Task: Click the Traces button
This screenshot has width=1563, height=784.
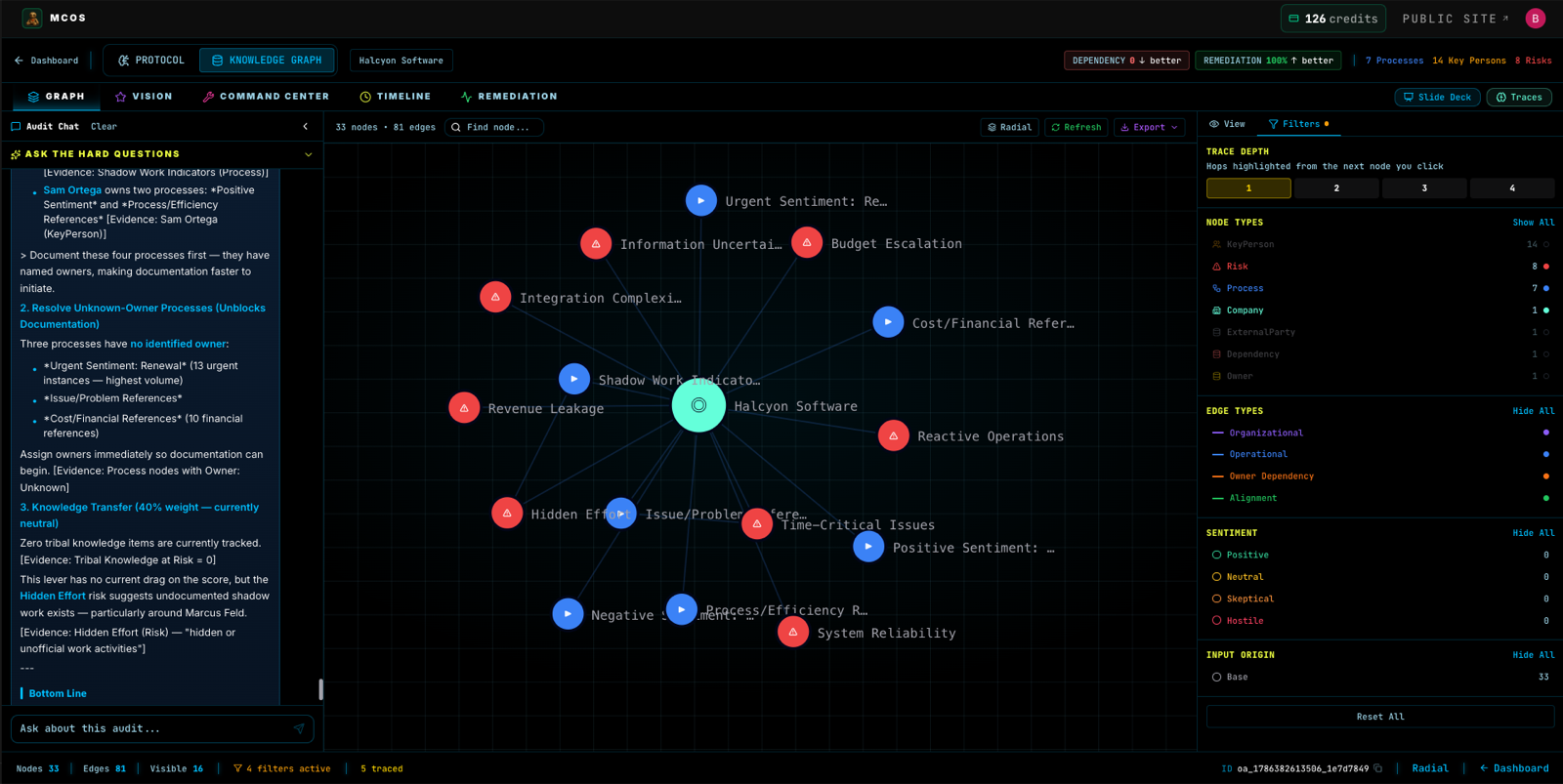Action: tap(1519, 97)
